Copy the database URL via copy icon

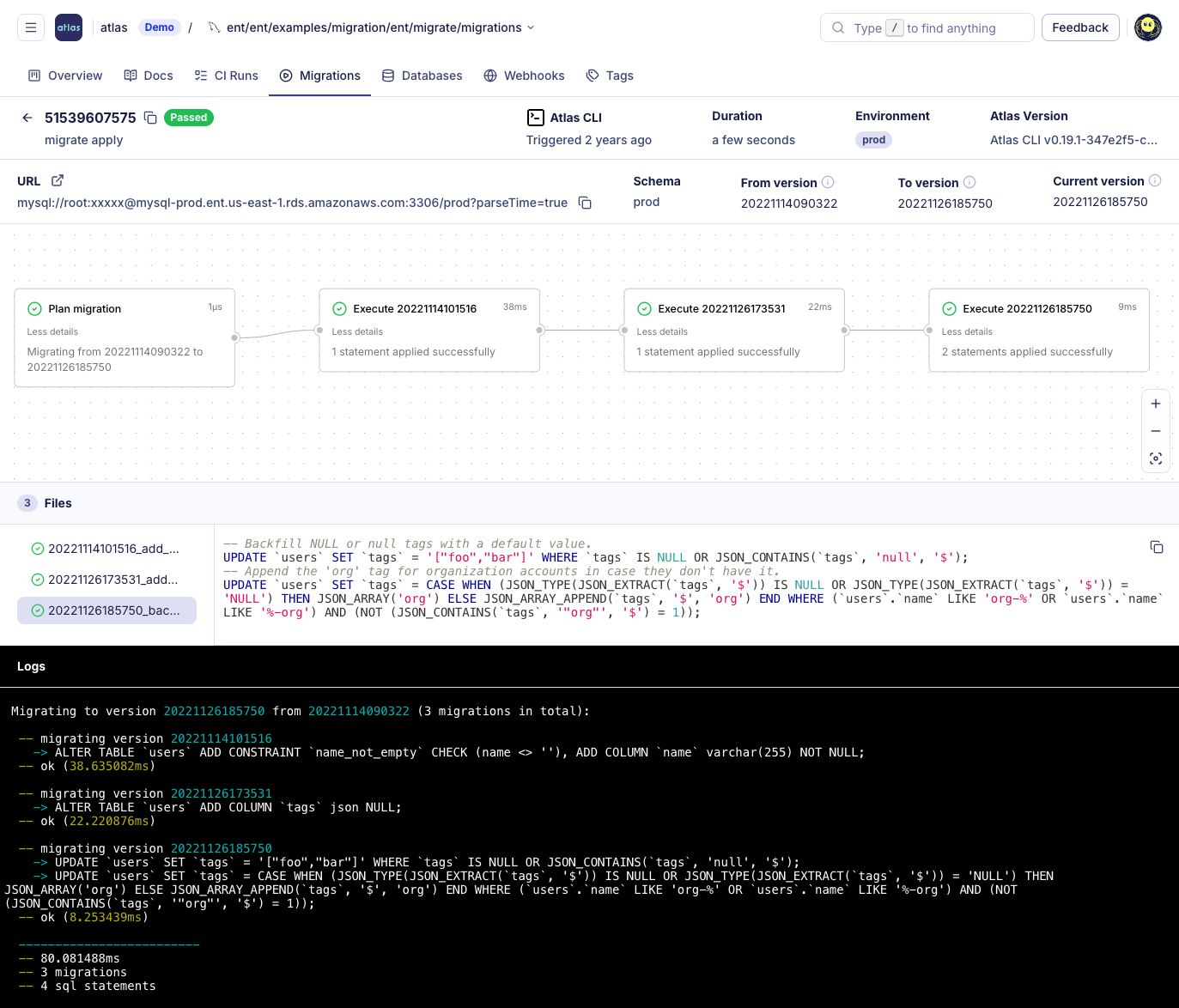(585, 203)
